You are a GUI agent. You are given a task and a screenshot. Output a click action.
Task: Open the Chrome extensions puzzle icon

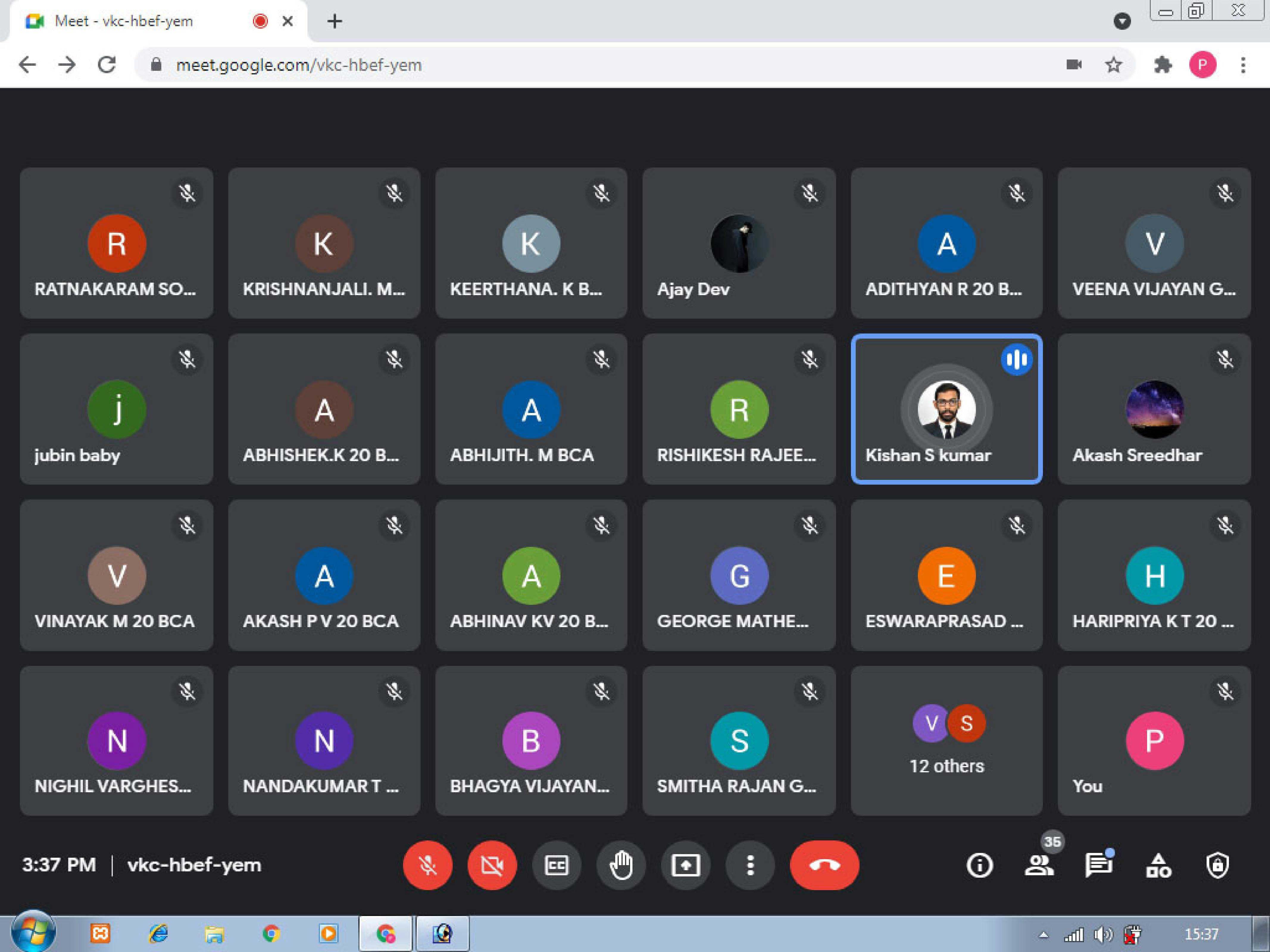click(x=1163, y=65)
